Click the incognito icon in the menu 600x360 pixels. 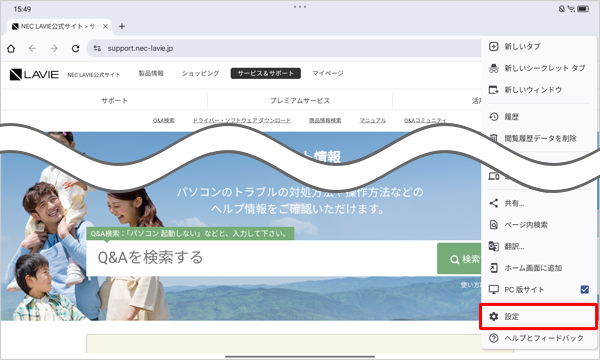(494, 68)
